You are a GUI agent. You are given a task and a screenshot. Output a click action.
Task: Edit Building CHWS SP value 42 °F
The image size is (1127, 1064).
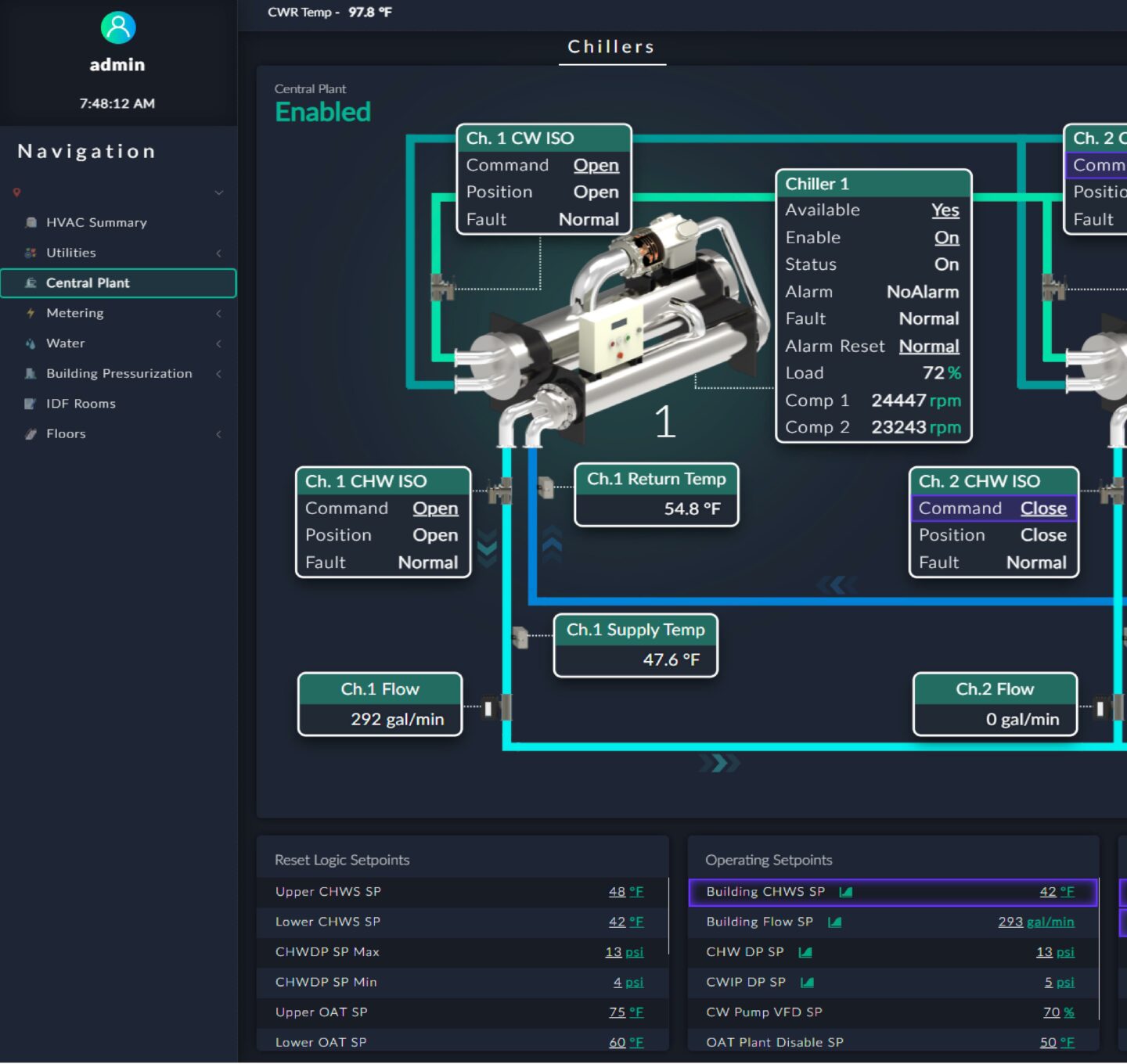pyautogui.click(x=1057, y=892)
